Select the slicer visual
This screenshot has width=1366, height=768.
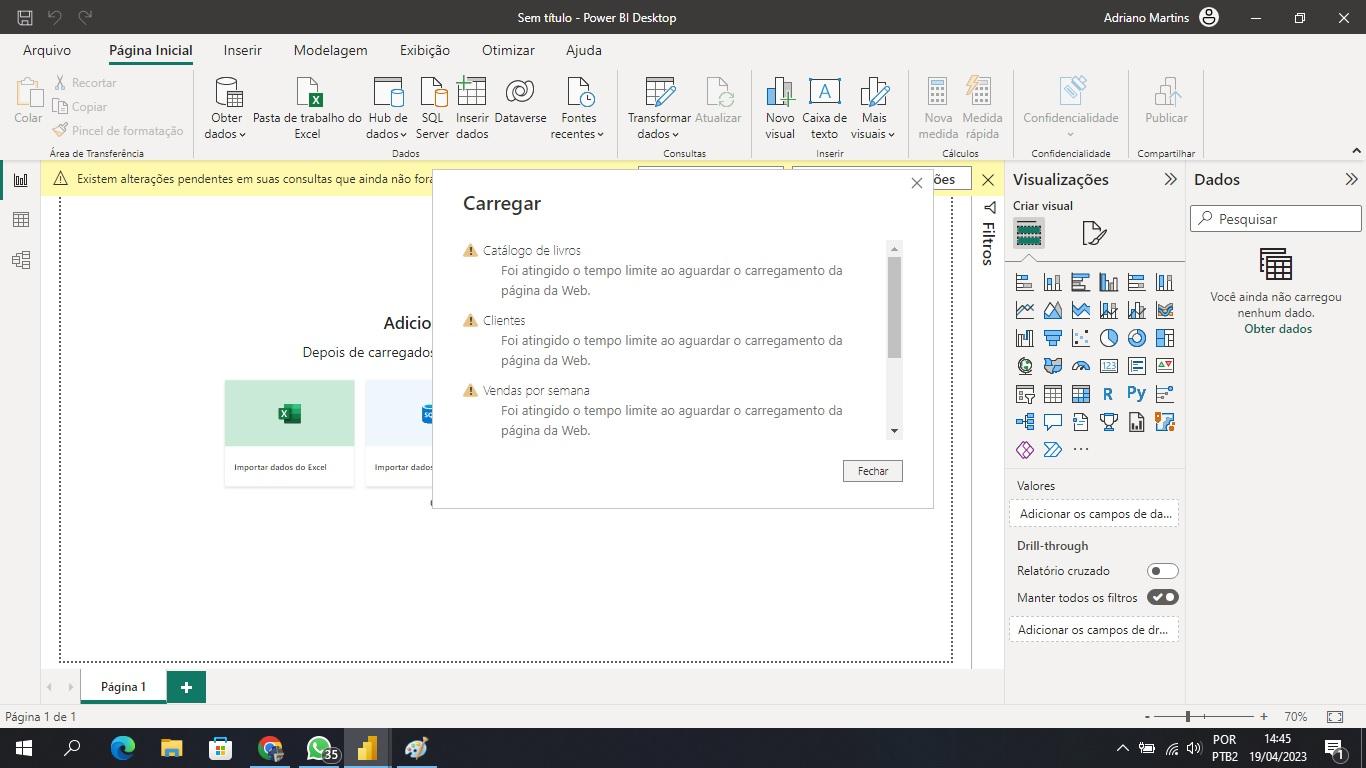tap(1025, 394)
